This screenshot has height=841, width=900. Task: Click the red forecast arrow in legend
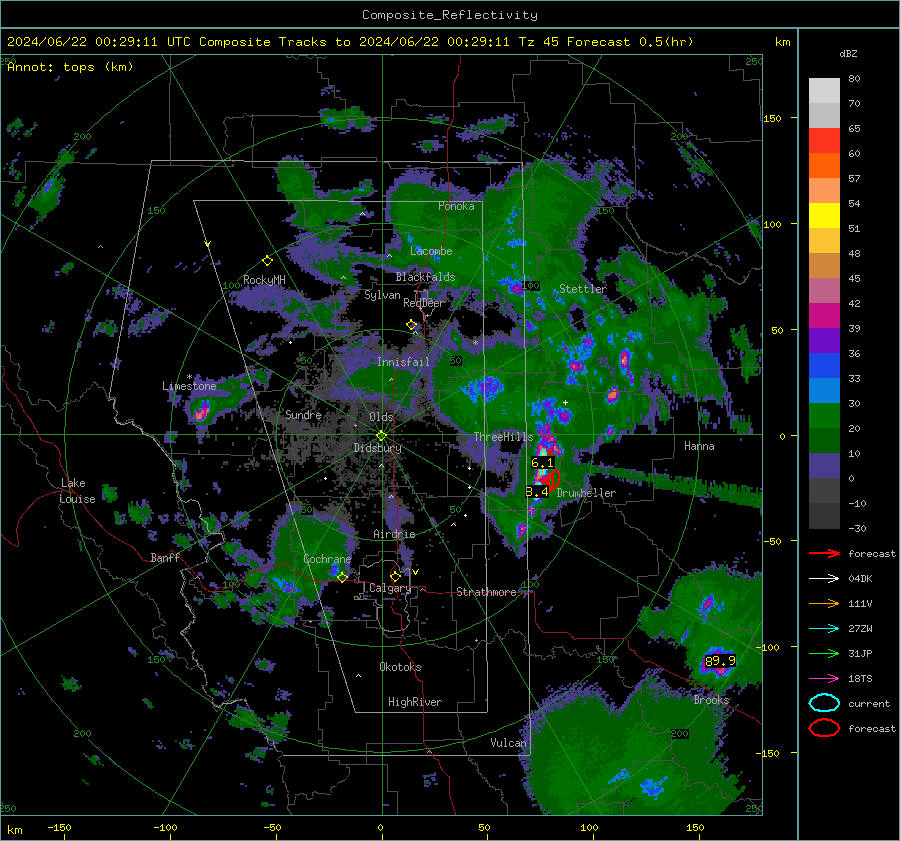[x=824, y=553]
